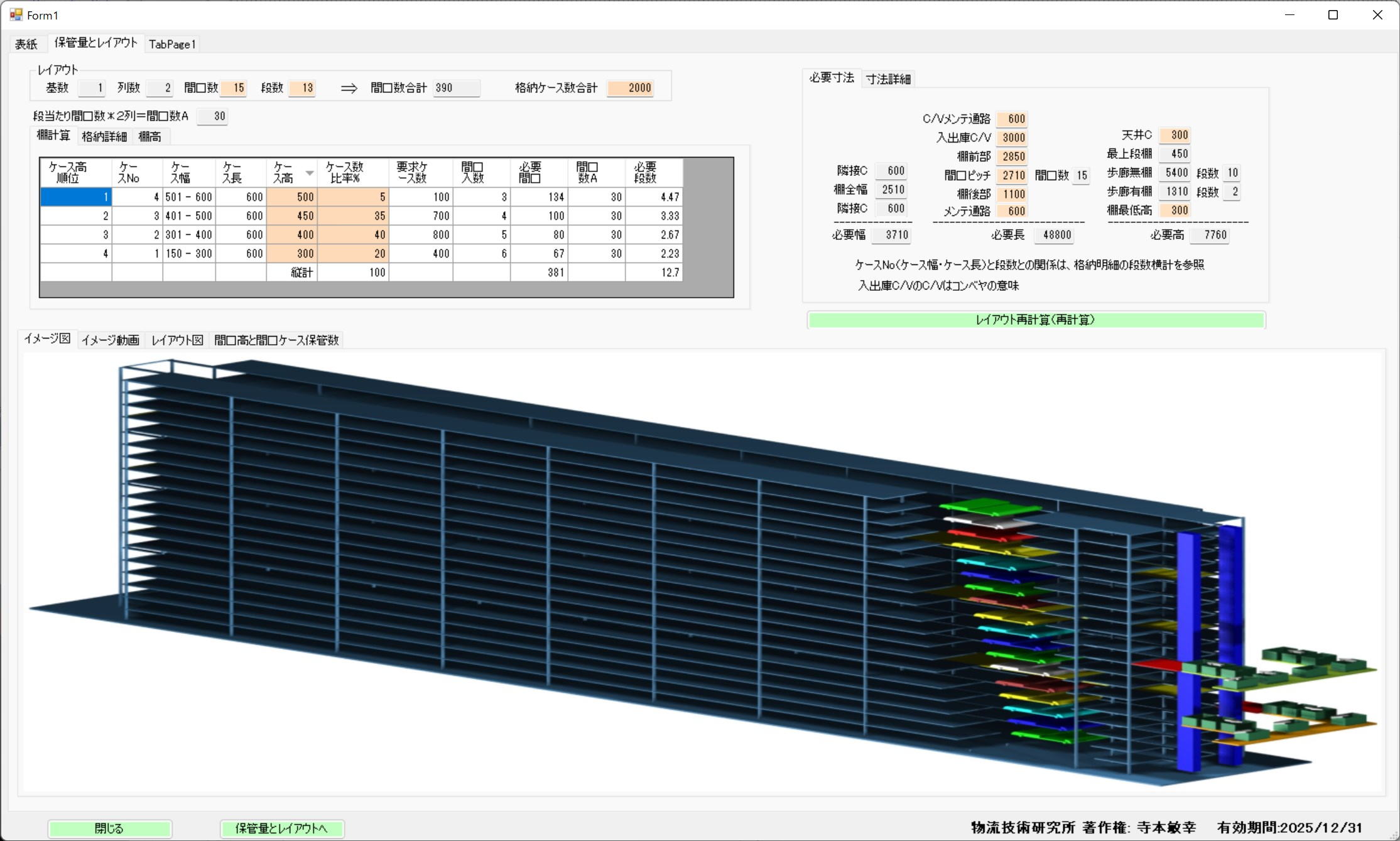The width and height of the screenshot is (1400, 841).
Task: Click the 3D rack image view
Action: 628,565
